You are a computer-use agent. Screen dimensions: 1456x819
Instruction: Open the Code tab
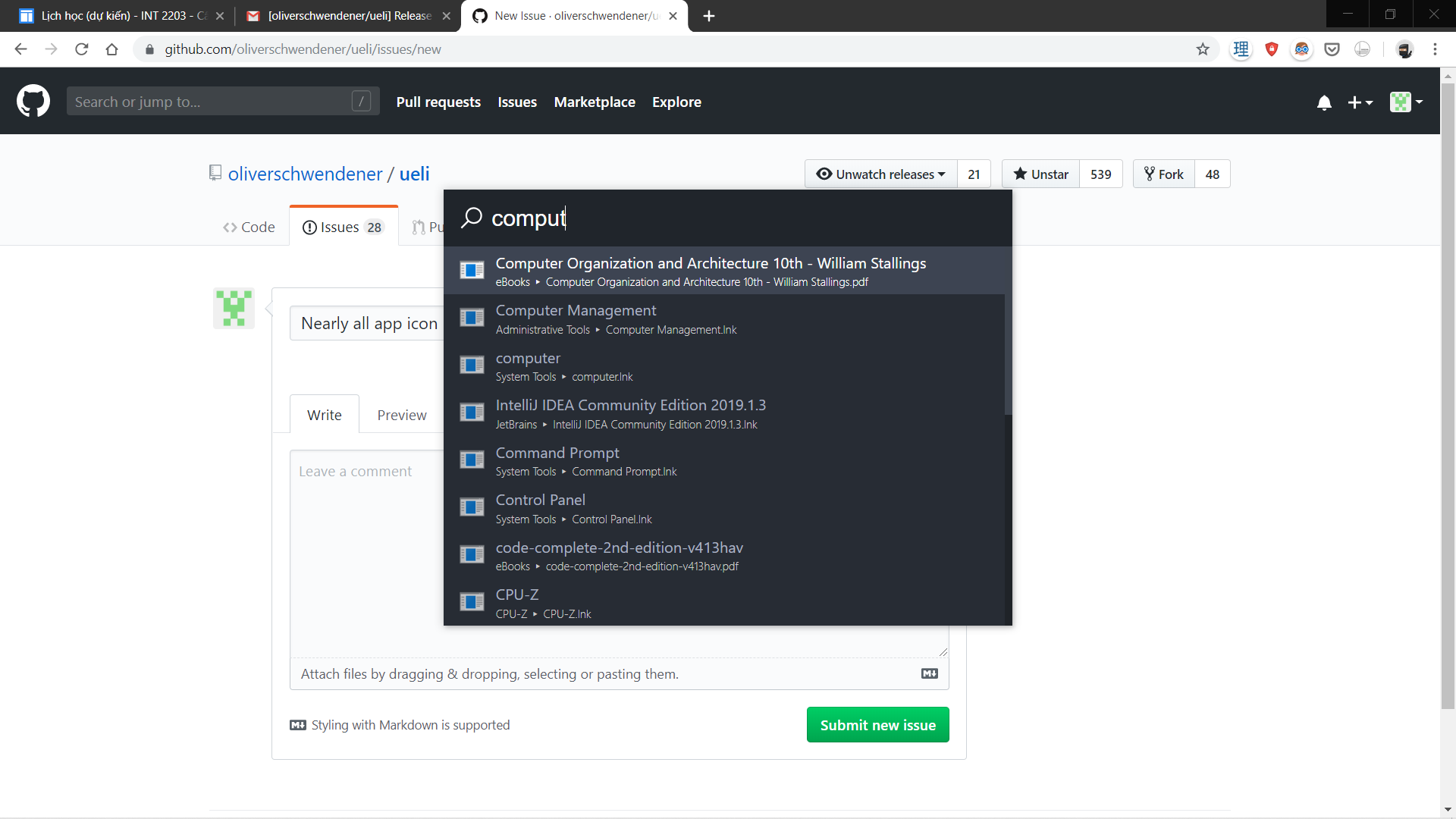(249, 227)
